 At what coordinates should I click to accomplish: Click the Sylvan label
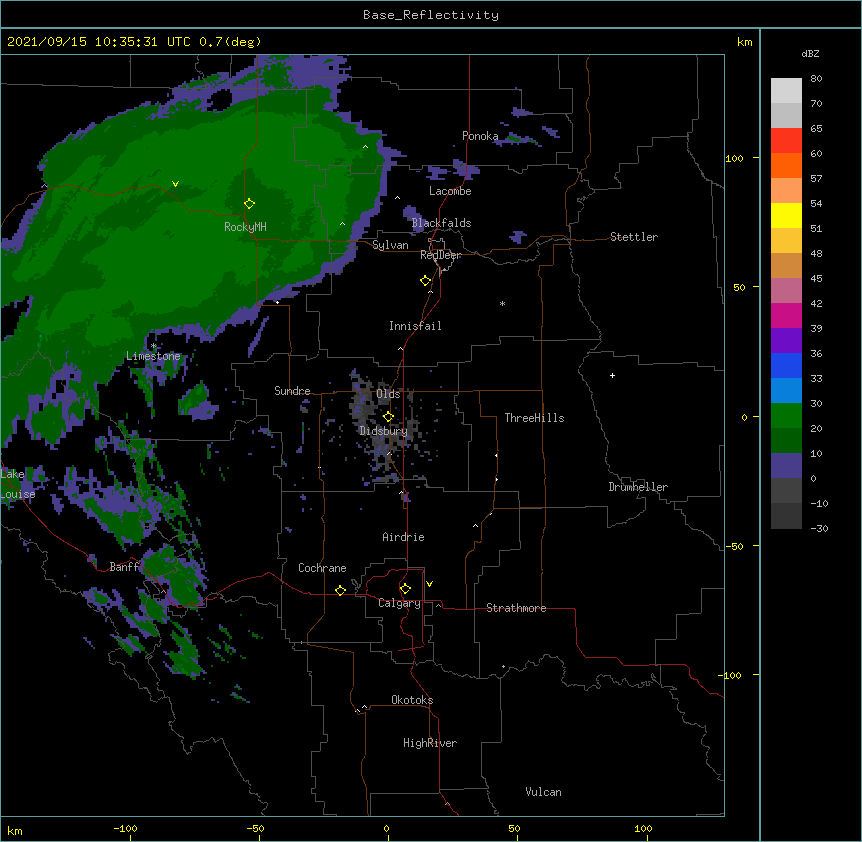tap(390, 245)
